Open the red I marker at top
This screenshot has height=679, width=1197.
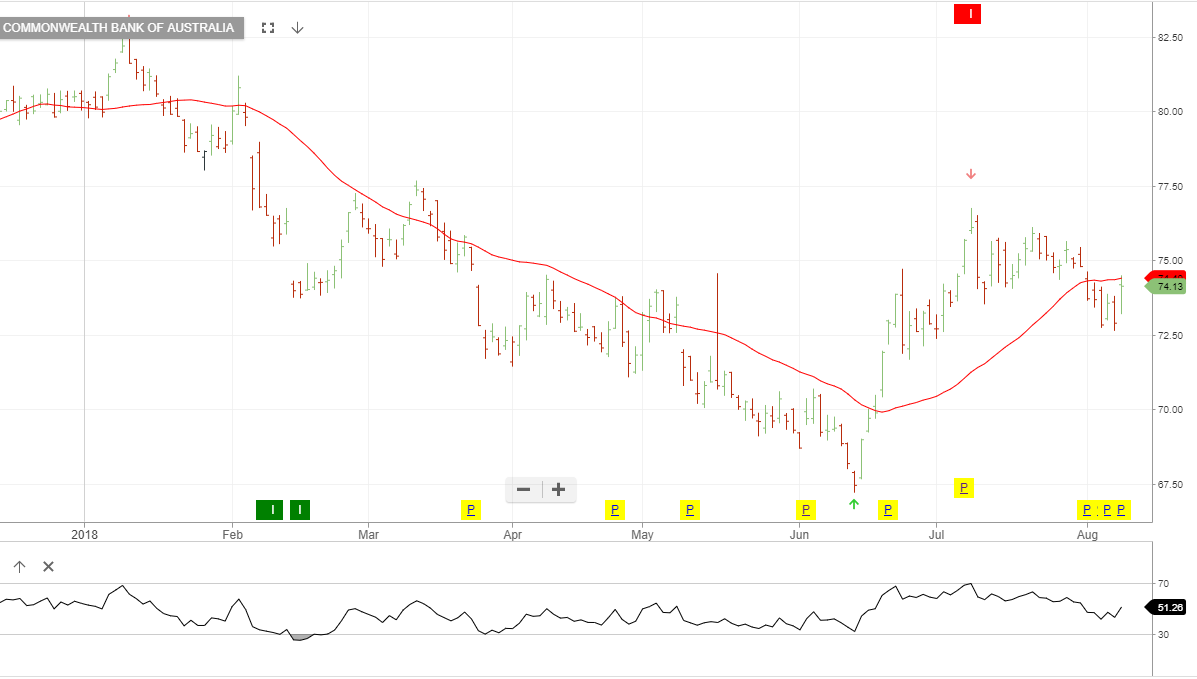click(967, 14)
